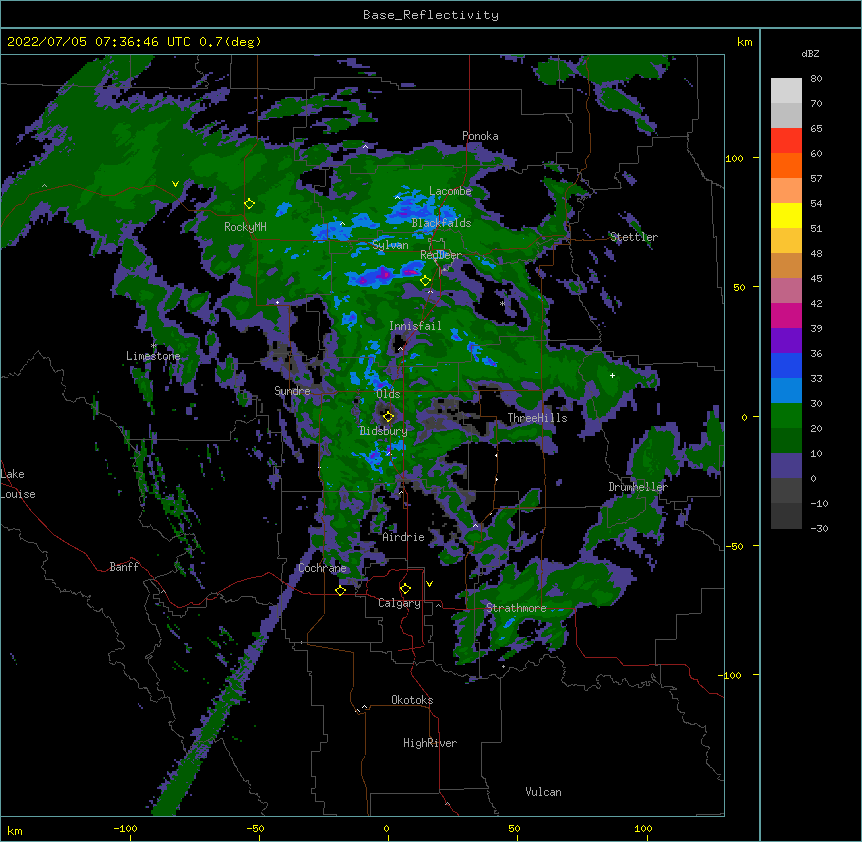Click the Olds town label

(388, 394)
